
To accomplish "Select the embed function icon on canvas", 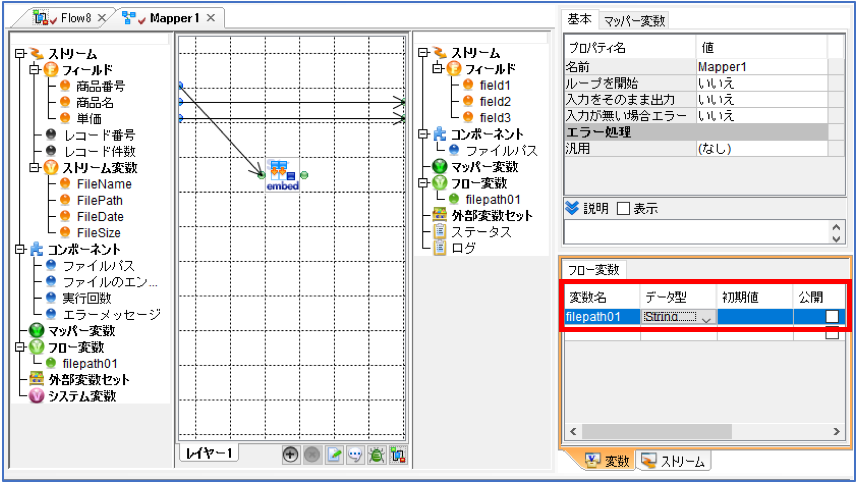I will 283,175.
